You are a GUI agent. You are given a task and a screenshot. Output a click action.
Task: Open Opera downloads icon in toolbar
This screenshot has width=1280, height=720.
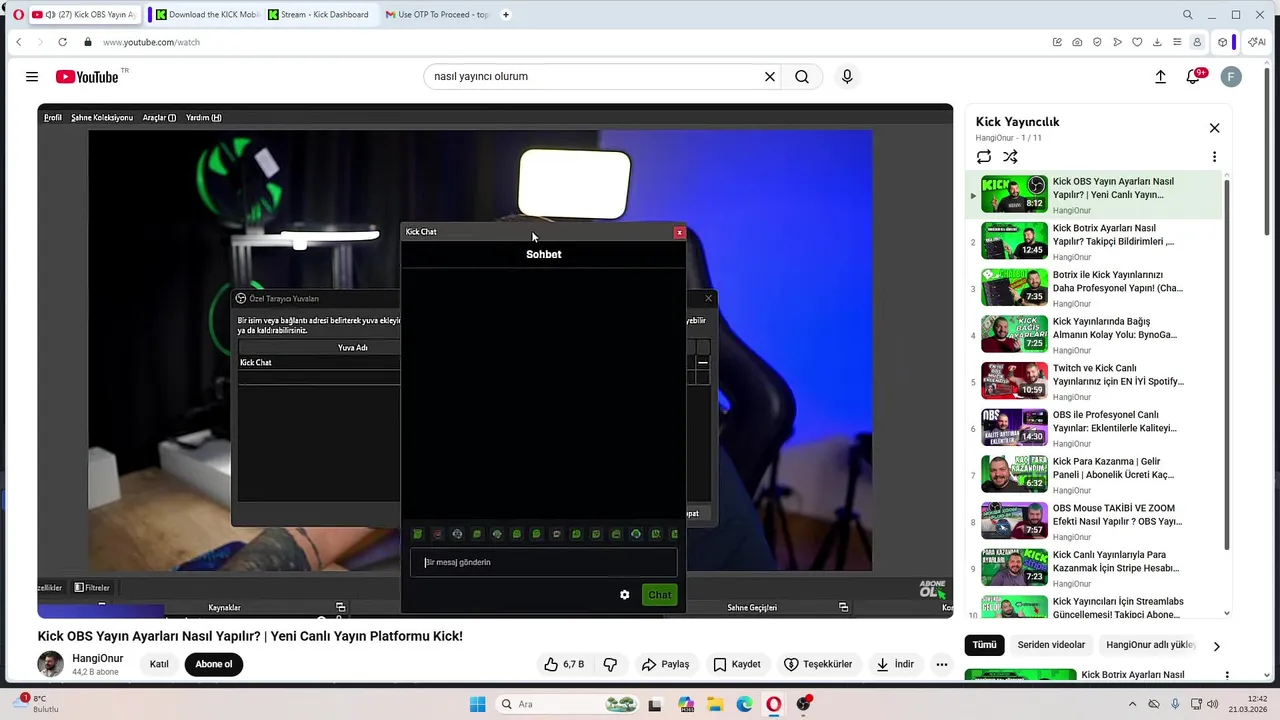point(1157,42)
